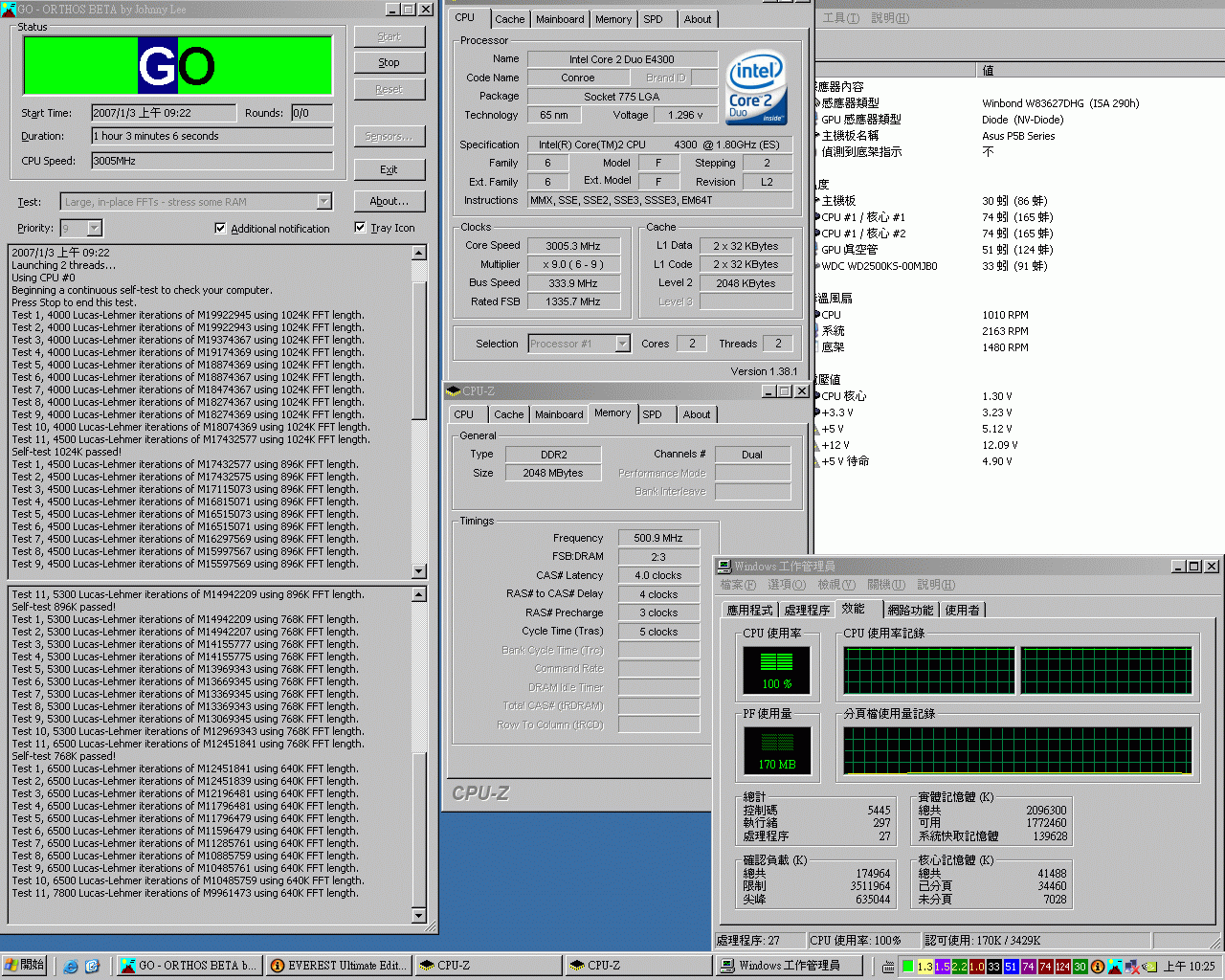The image size is (1225, 980).
Task: Open the NVIDIA settings tray icon
Action: [1149, 967]
